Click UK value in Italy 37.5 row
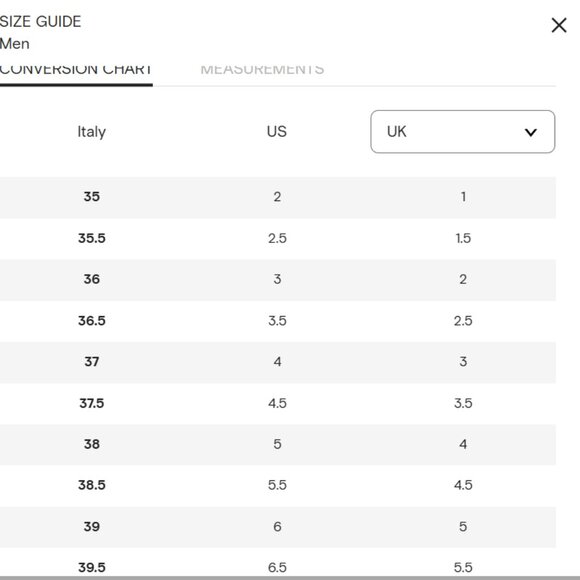The height and width of the screenshot is (580, 580). pos(463,403)
